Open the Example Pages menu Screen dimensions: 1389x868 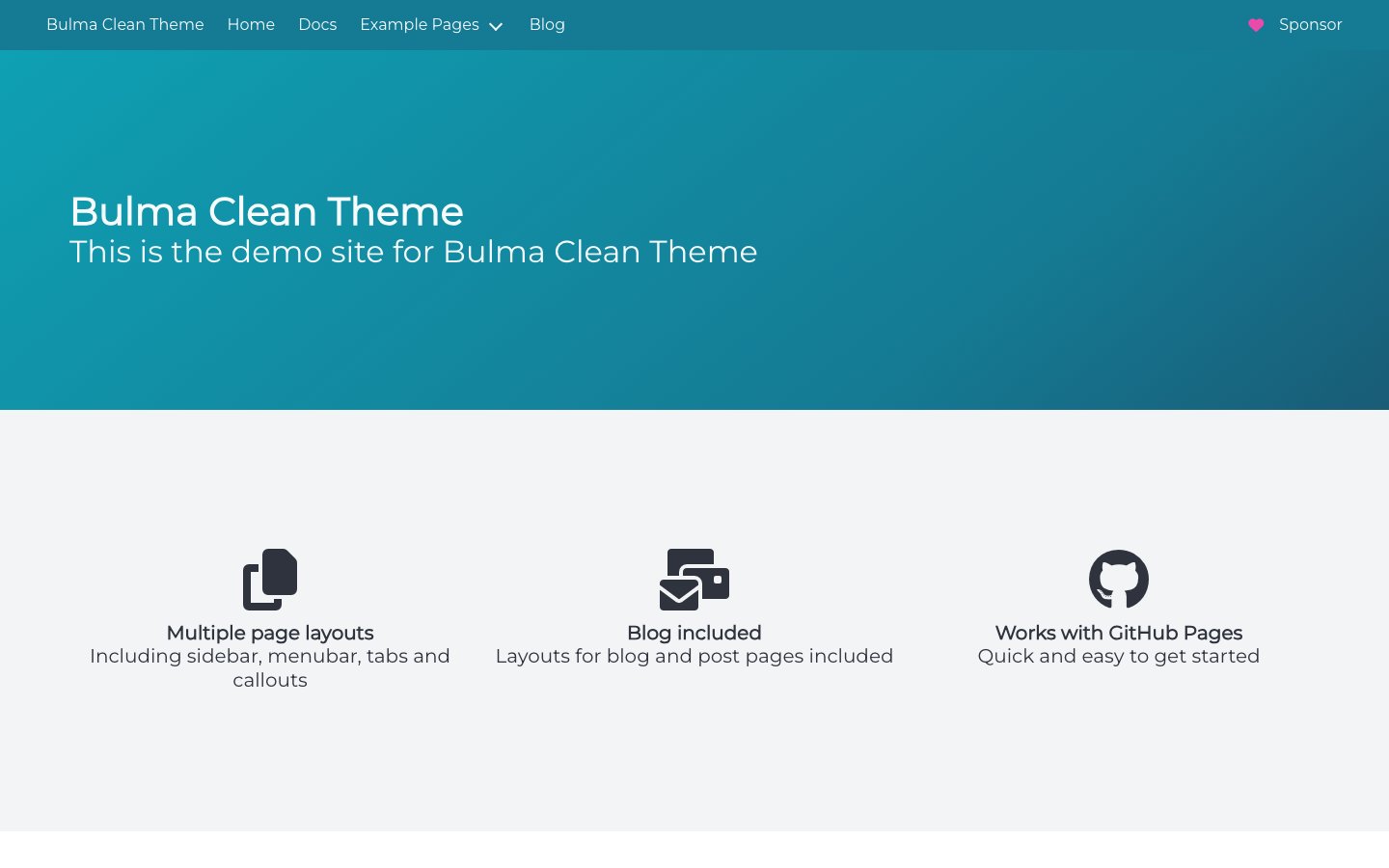coord(431,25)
